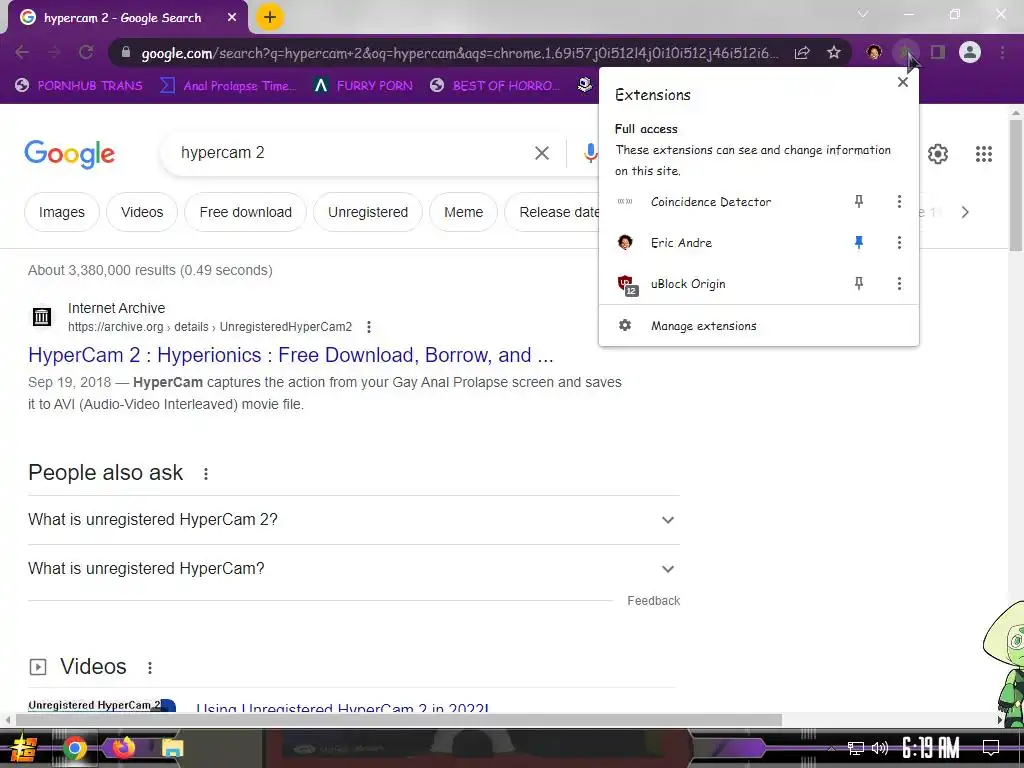Open more options for Coincidence Detector
Viewport: 1024px width, 768px height.
coord(899,201)
